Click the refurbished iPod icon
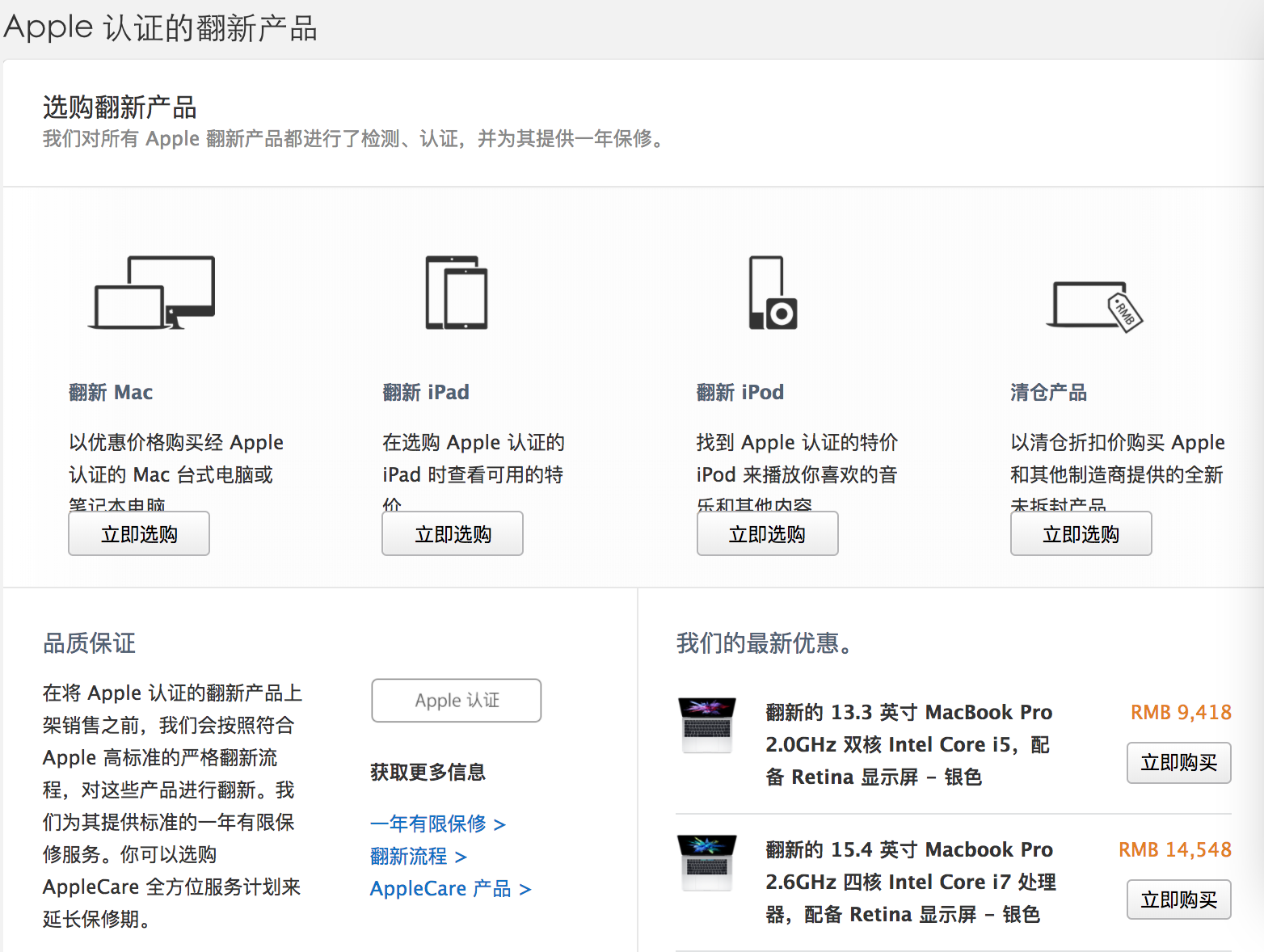 pyautogui.click(x=773, y=293)
